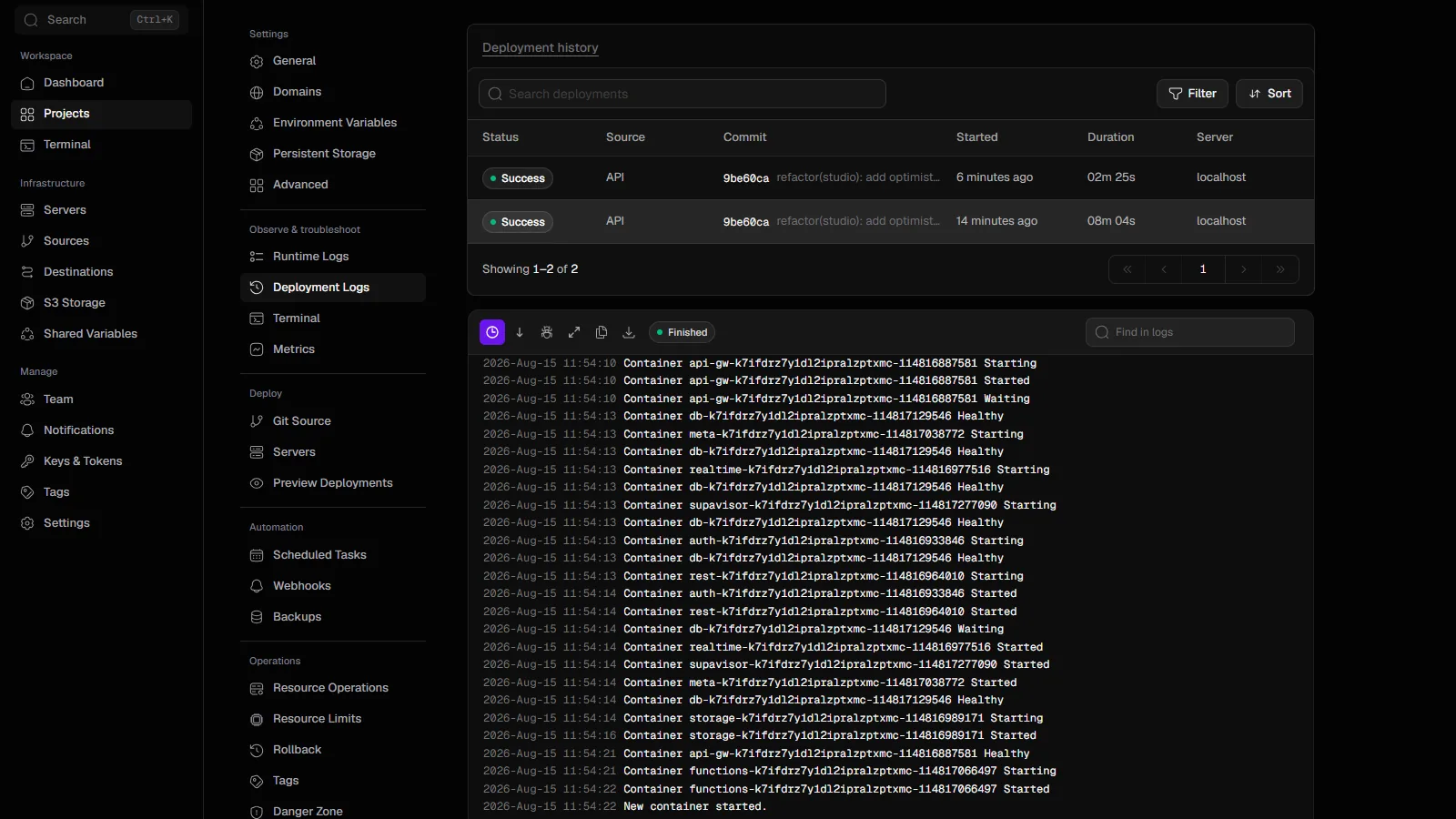Open Deployment Logs in settings menu

(x=333, y=288)
